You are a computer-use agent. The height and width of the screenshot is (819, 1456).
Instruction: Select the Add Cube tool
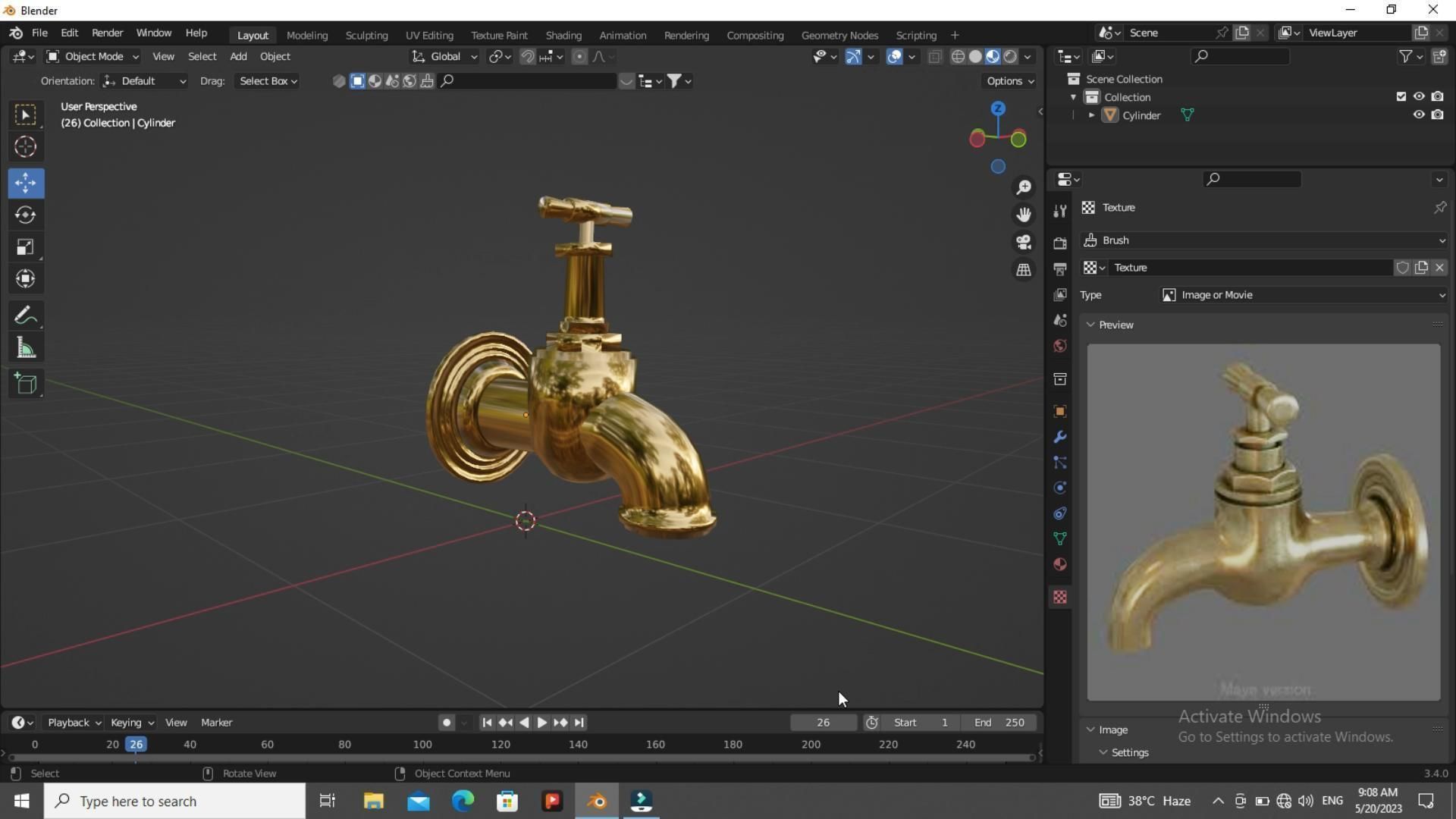point(25,384)
